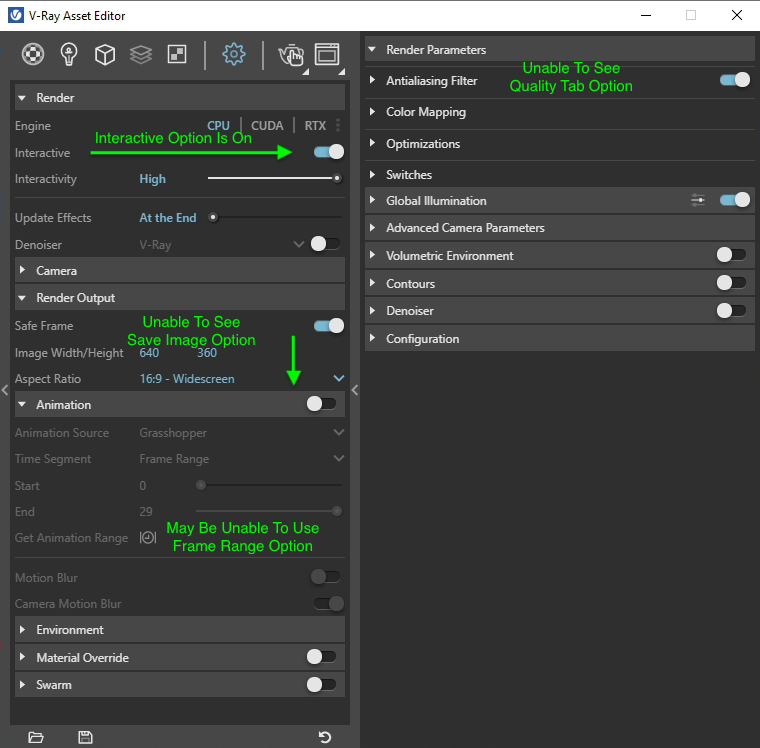Screen dimensions: 760x748
Task: Toggle the Camera Motion Blur switch
Action: [329, 604]
